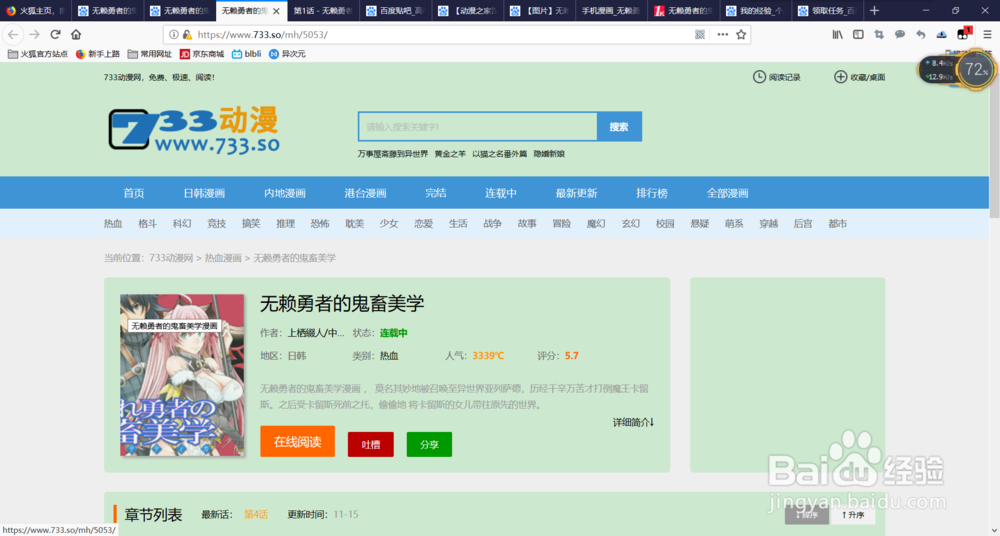Click the padlock security icon in address bar
The width and height of the screenshot is (1000, 536).
pyautogui.click(x=187, y=34)
